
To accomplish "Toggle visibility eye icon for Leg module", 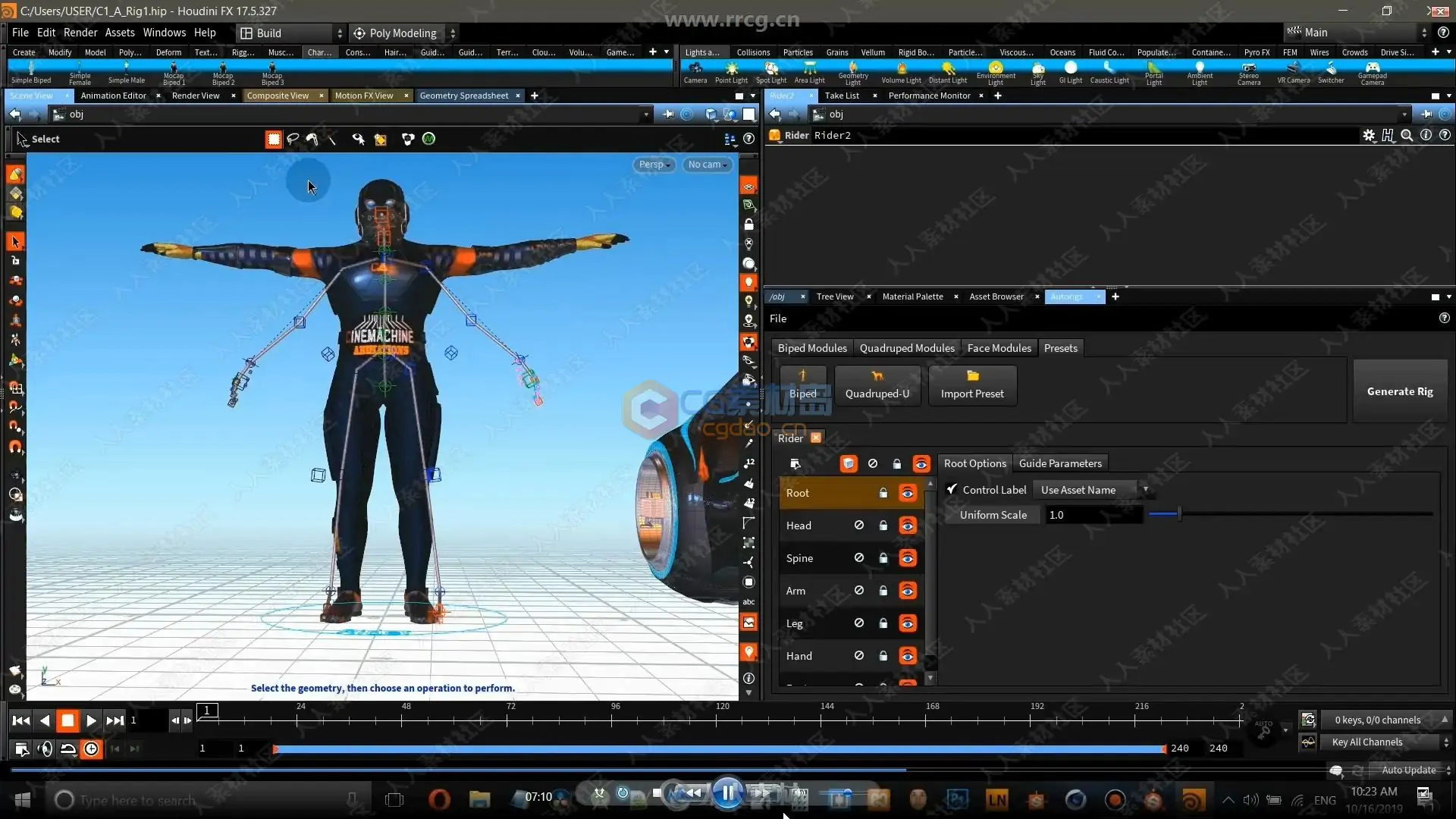I will tap(908, 623).
